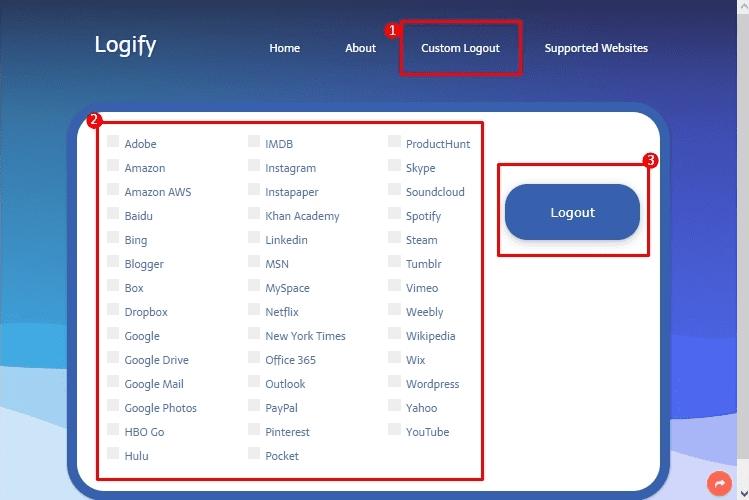Enable the Spotify checkbox
The height and width of the screenshot is (500, 749).
pyautogui.click(x=395, y=213)
